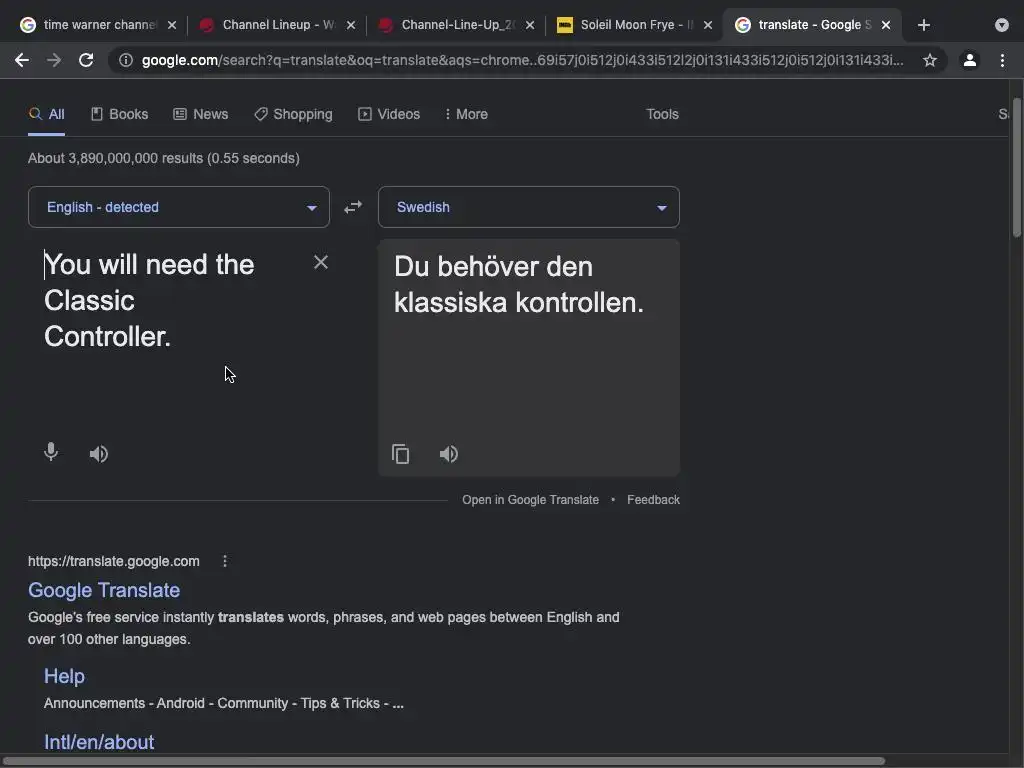This screenshot has width=1024, height=768.
Task: Start voice input with the microphone icon
Action: [x=51, y=452]
